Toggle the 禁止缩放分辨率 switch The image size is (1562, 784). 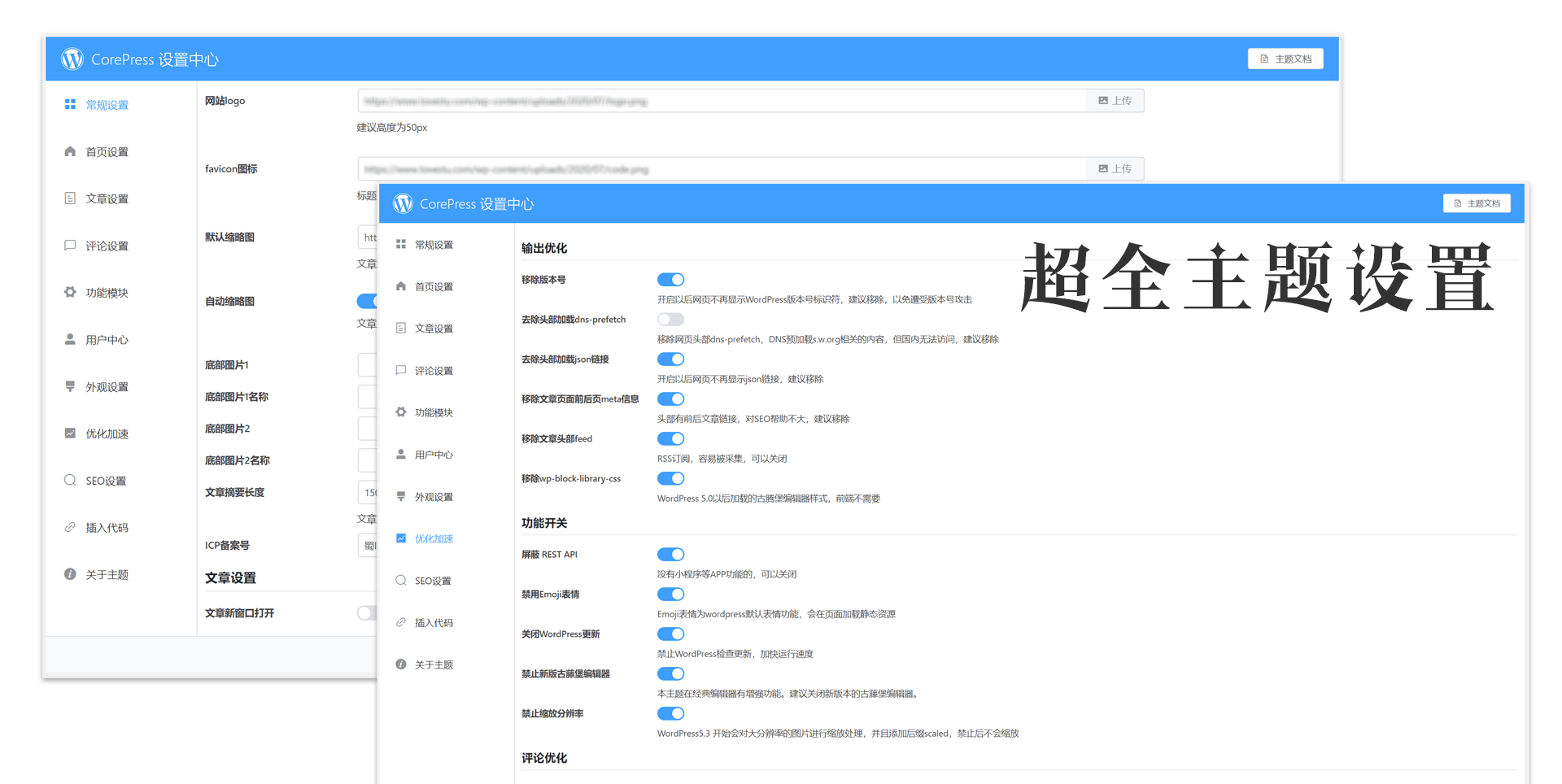click(670, 713)
